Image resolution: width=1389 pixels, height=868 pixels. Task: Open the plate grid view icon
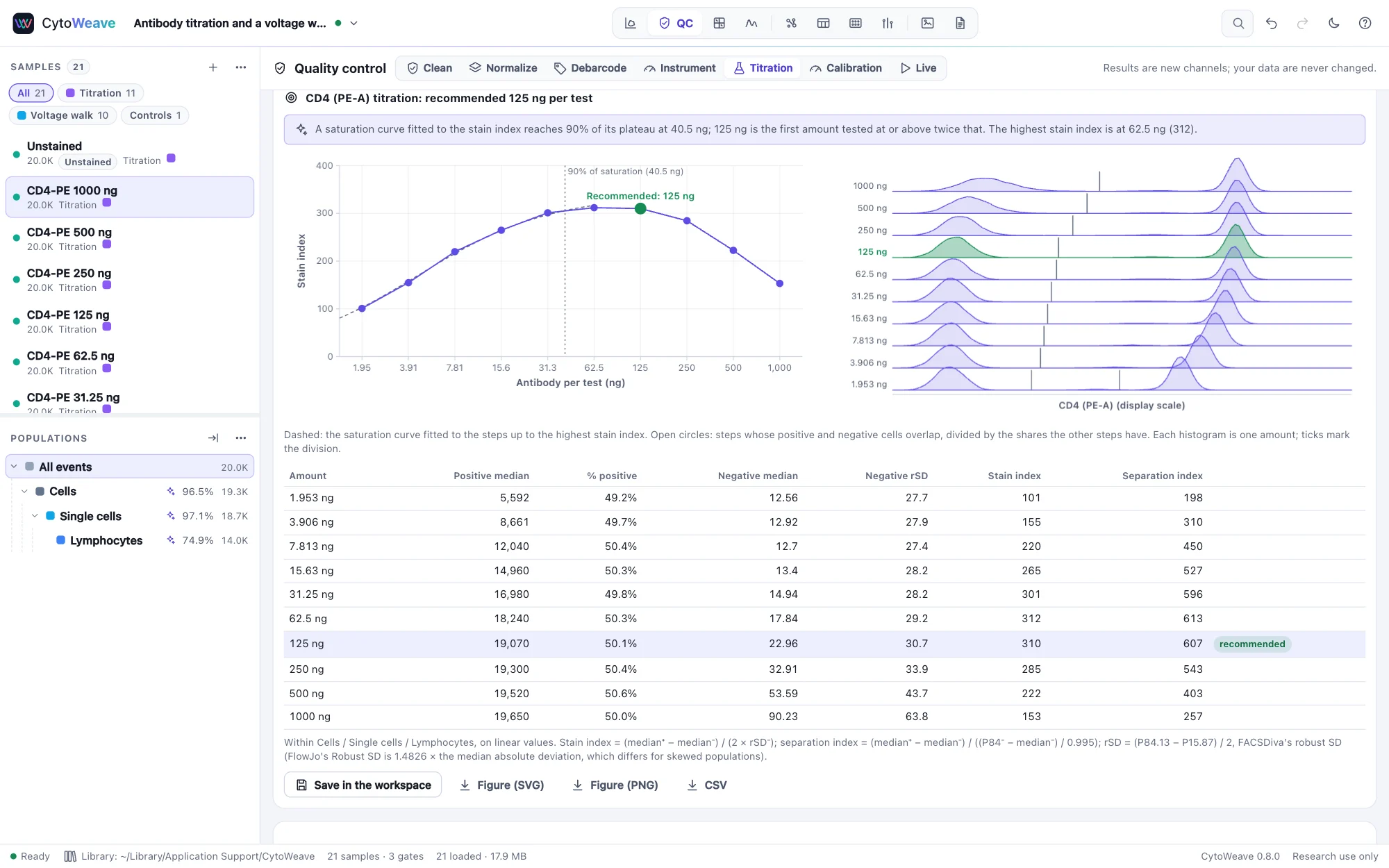tap(856, 23)
